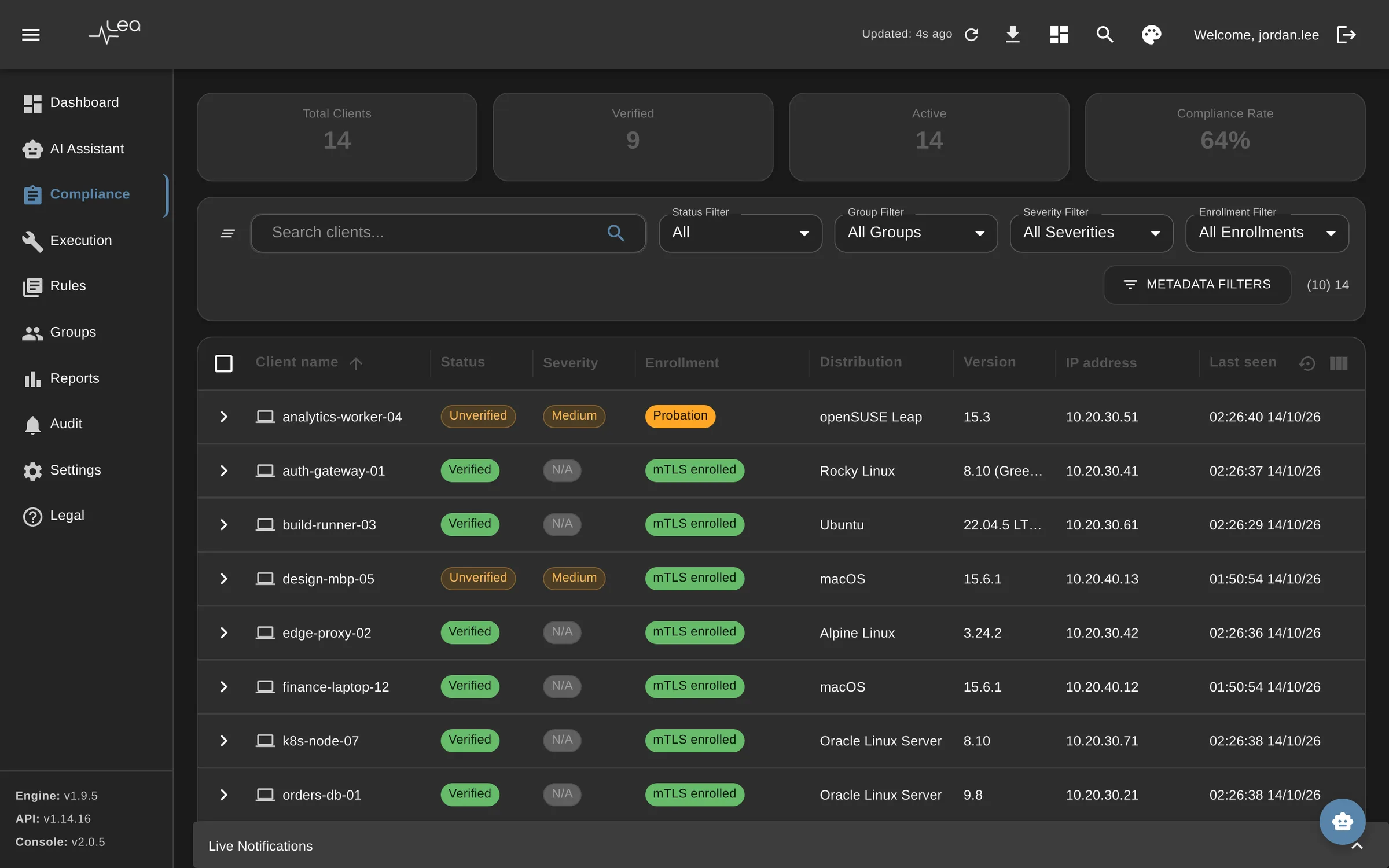Click the laptop icon for analytics-worker-04

point(265,417)
